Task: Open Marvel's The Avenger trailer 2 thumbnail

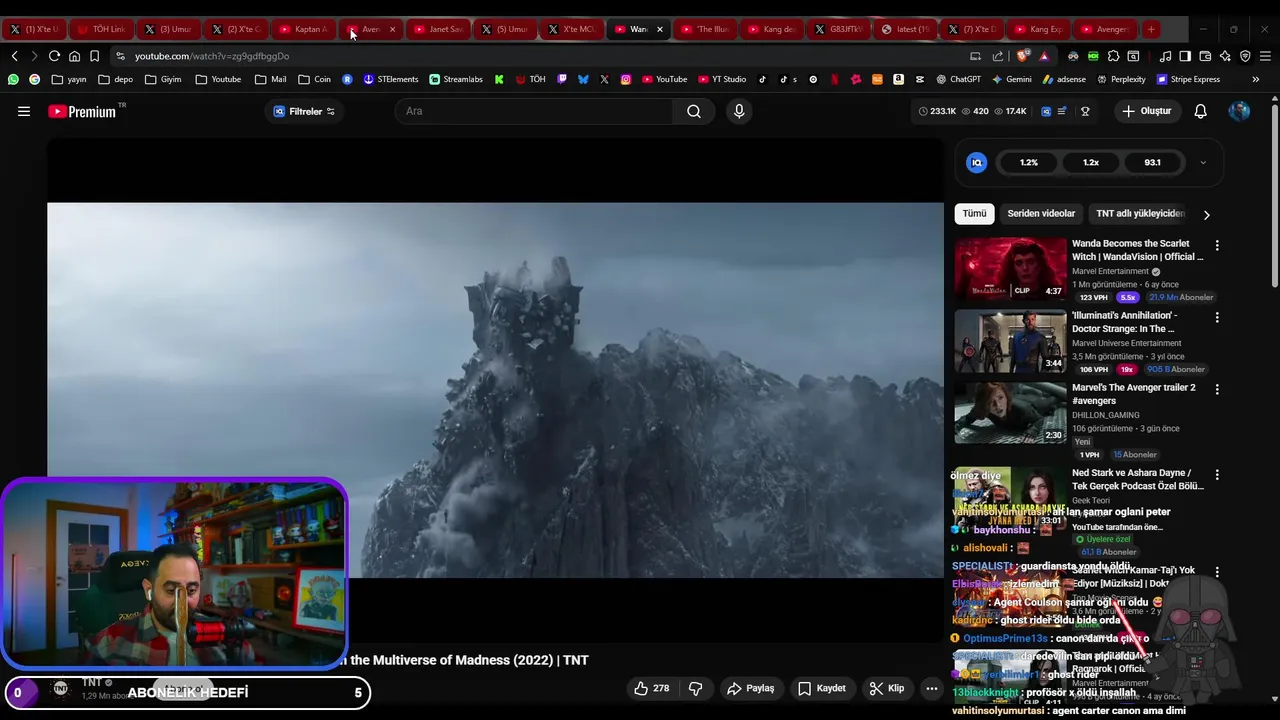Action: pyautogui.click(x=1010, y=413)
